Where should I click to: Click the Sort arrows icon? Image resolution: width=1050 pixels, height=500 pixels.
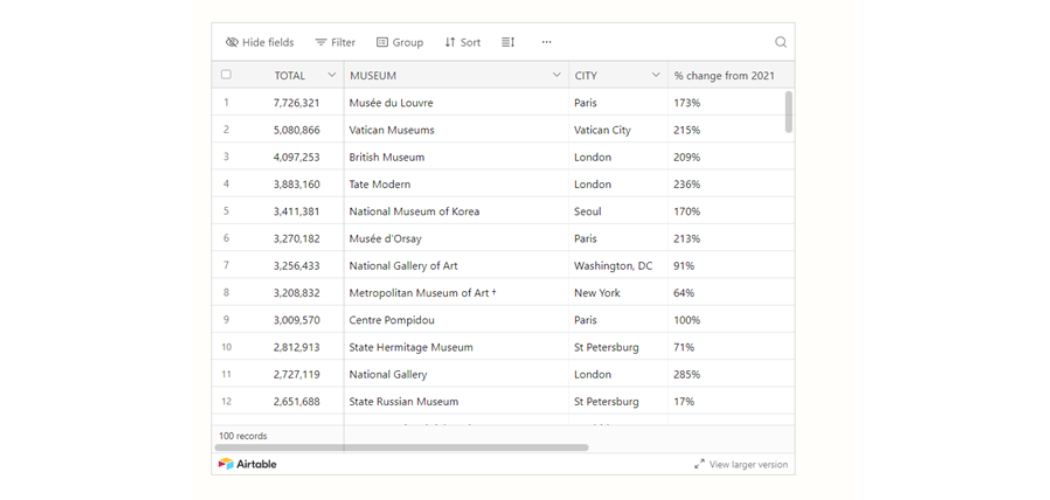(x=450, y=42)
